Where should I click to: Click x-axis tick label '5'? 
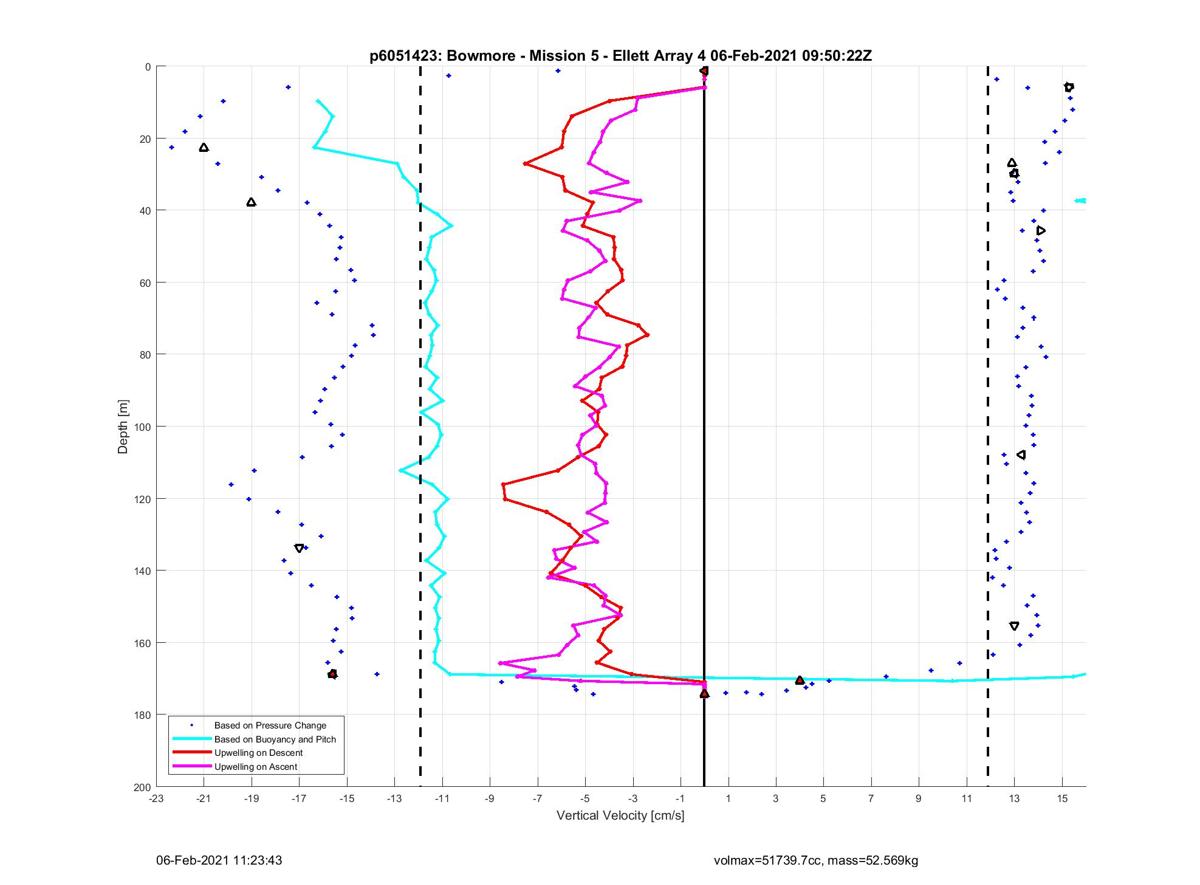(823, 798)
